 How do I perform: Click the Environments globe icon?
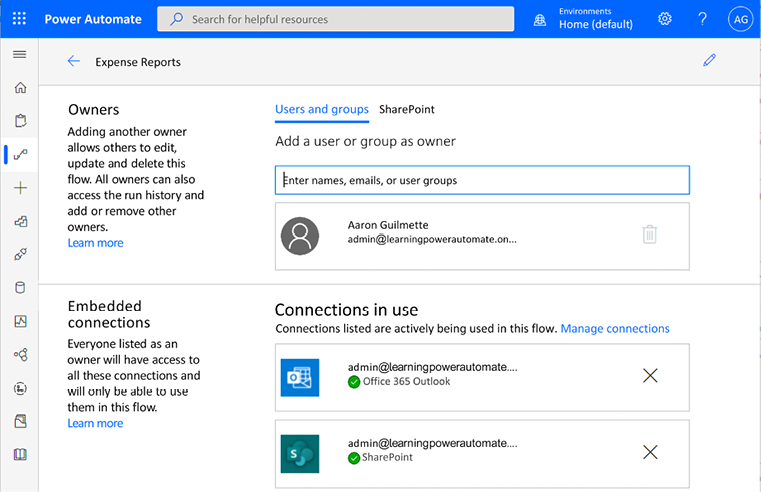[540, 20]
